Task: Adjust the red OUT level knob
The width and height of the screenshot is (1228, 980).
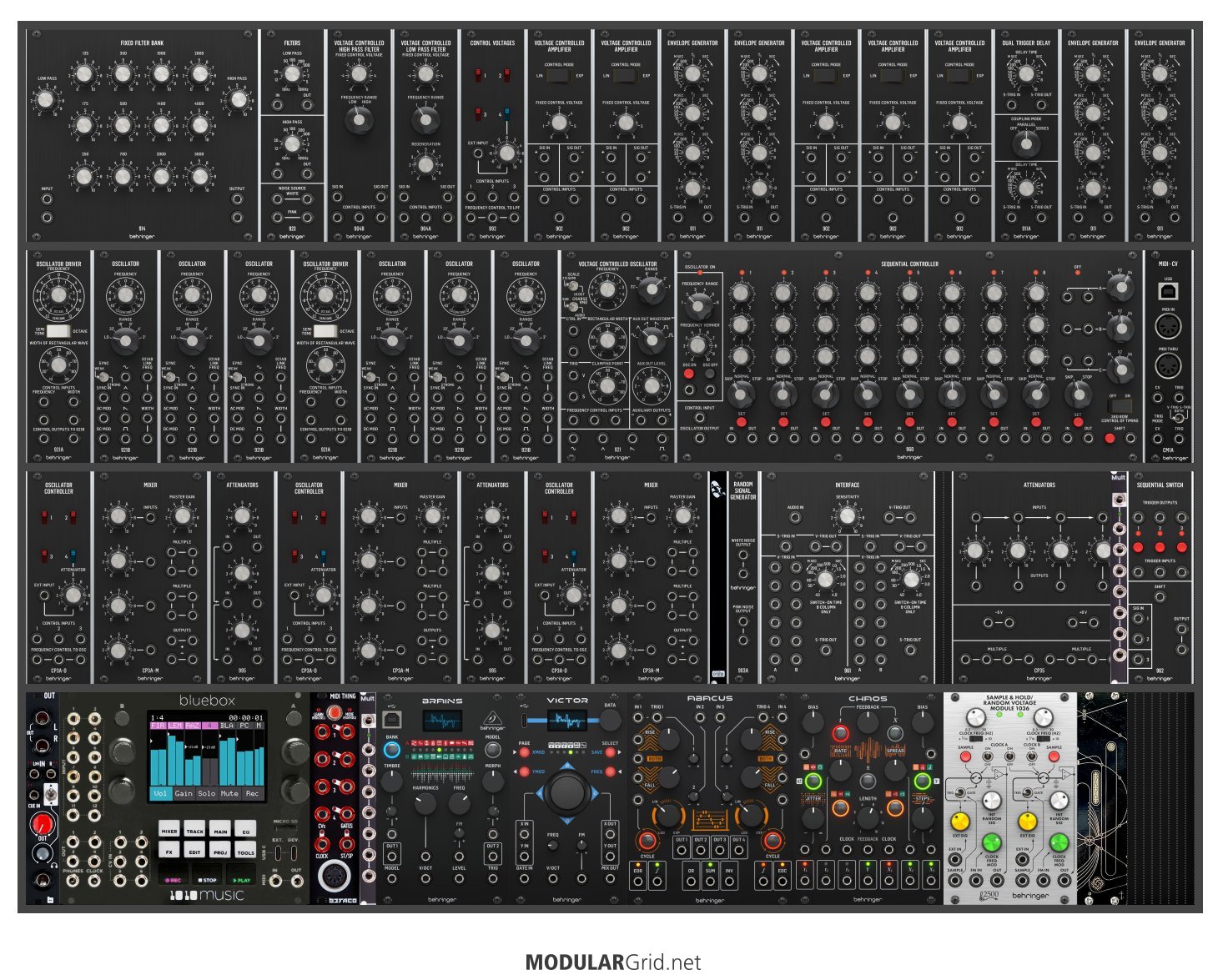Action: coord(41,825)
